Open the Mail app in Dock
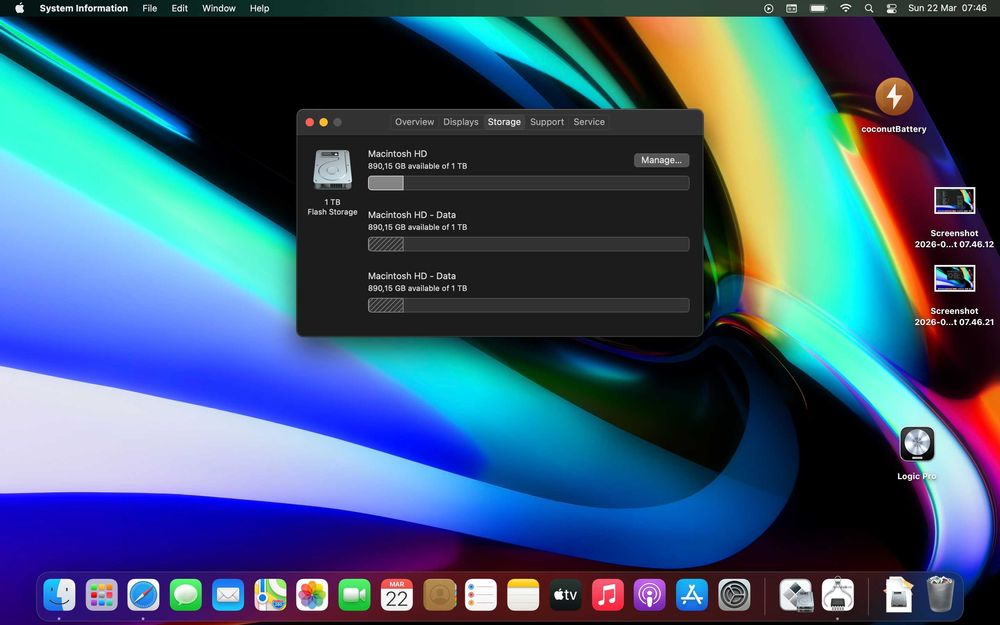1000x625 pixels. click(x=228, y=595)
